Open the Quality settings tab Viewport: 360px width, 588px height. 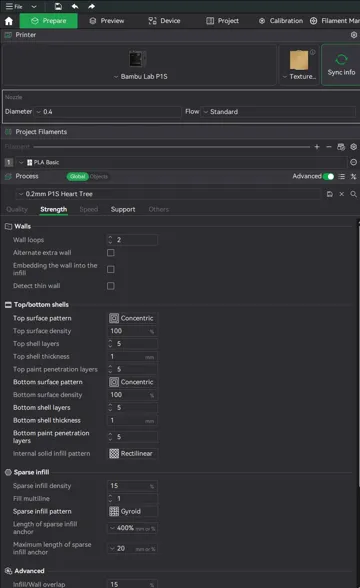click(x=17, y=209)
